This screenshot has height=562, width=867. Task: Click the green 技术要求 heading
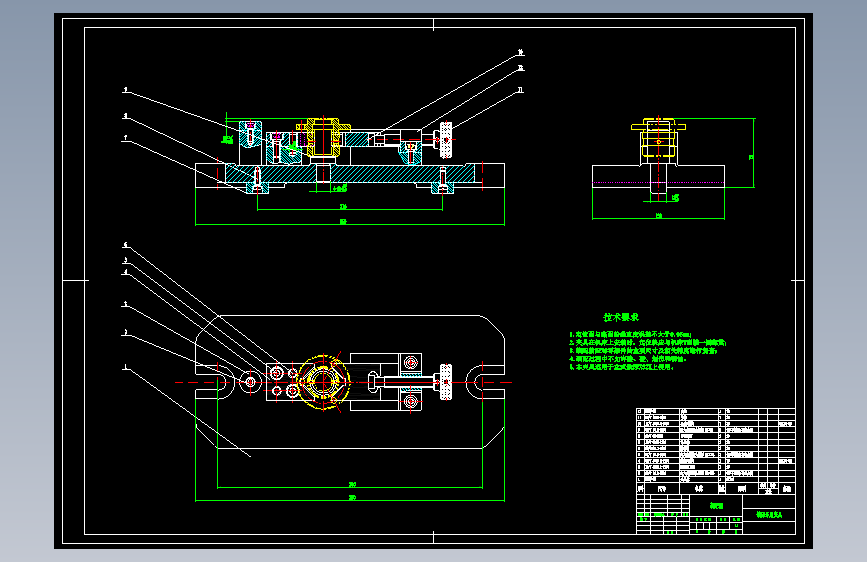620,317
